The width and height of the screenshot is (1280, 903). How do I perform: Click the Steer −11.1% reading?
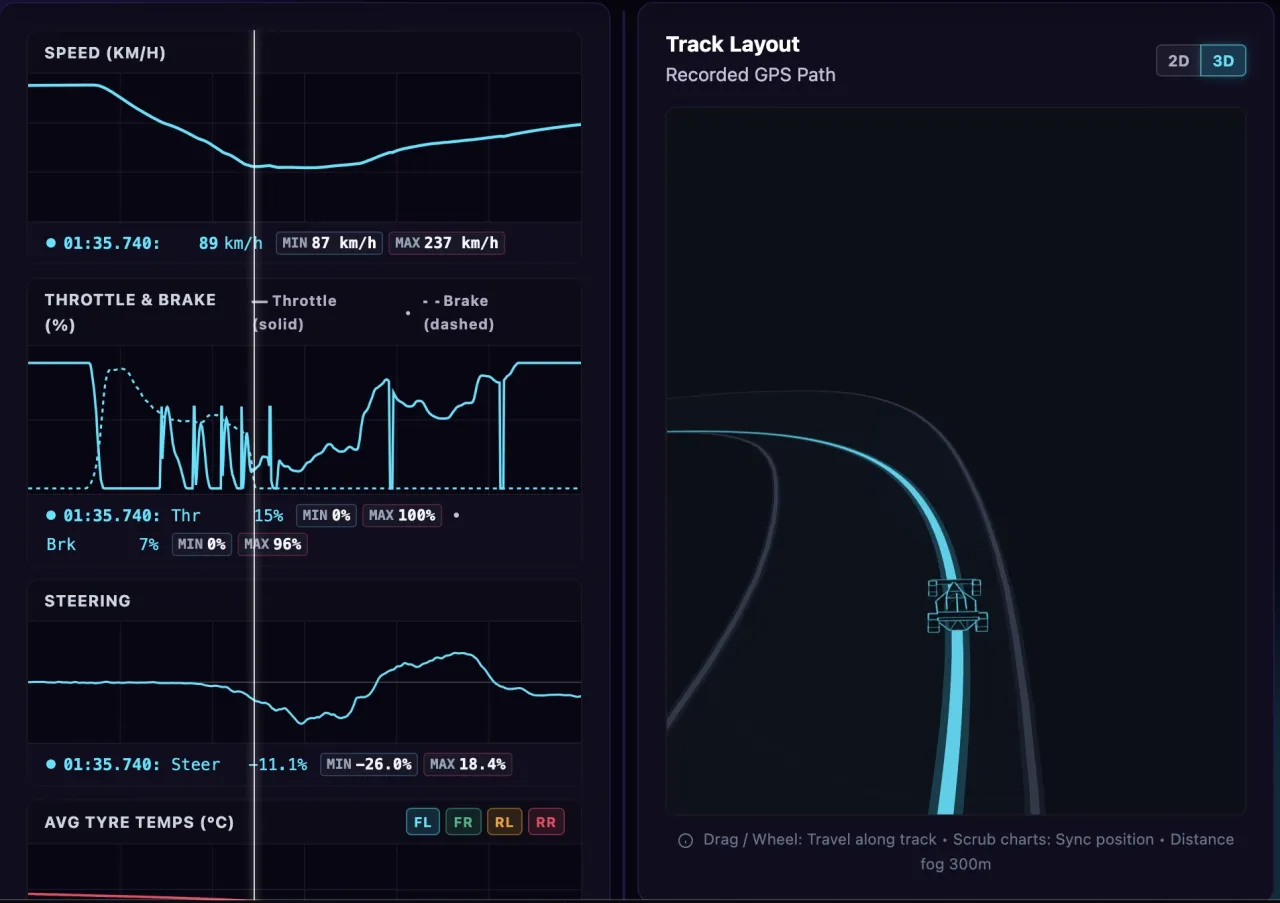tap(239, 764)
